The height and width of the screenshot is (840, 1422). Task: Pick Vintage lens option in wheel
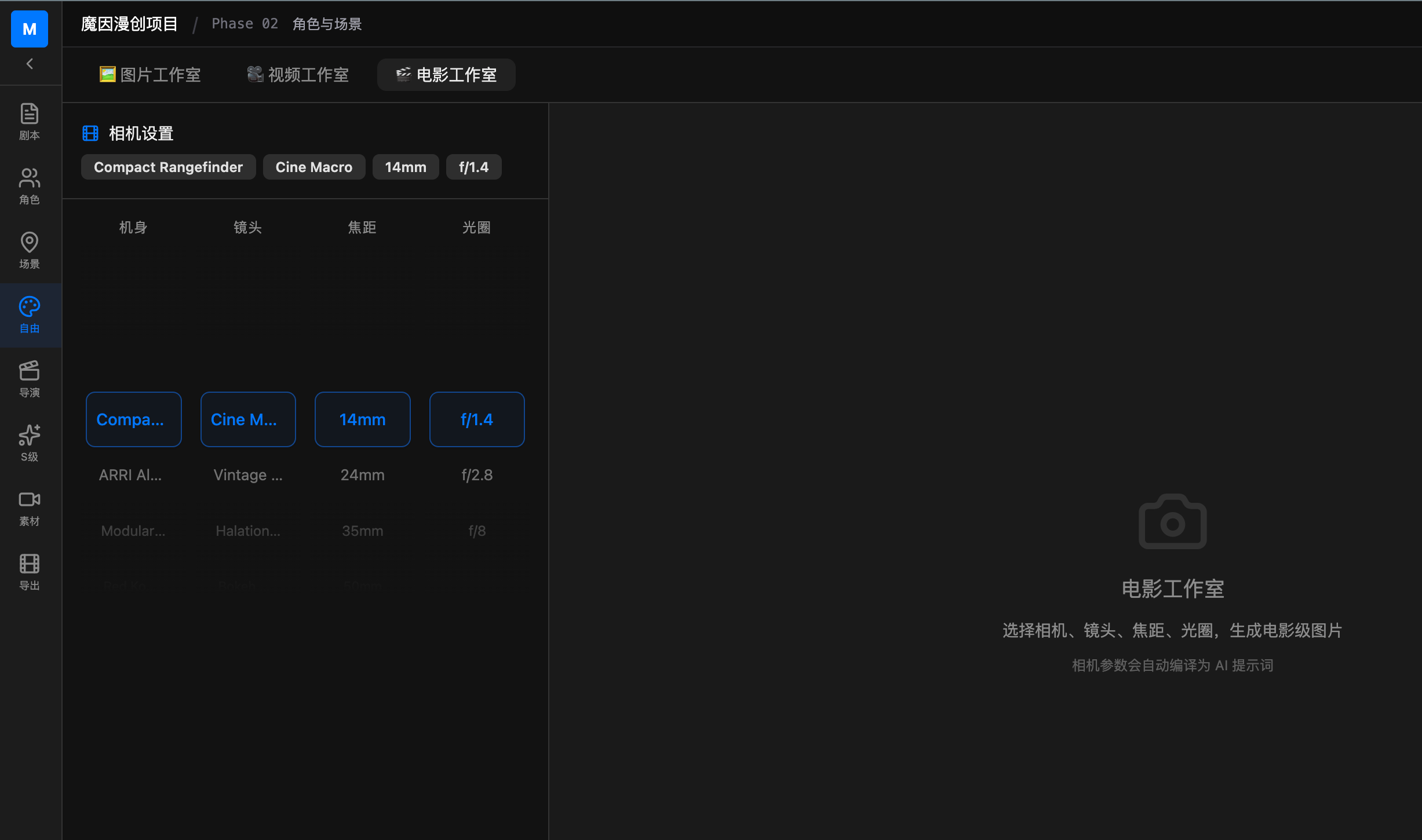coord(247,475)
